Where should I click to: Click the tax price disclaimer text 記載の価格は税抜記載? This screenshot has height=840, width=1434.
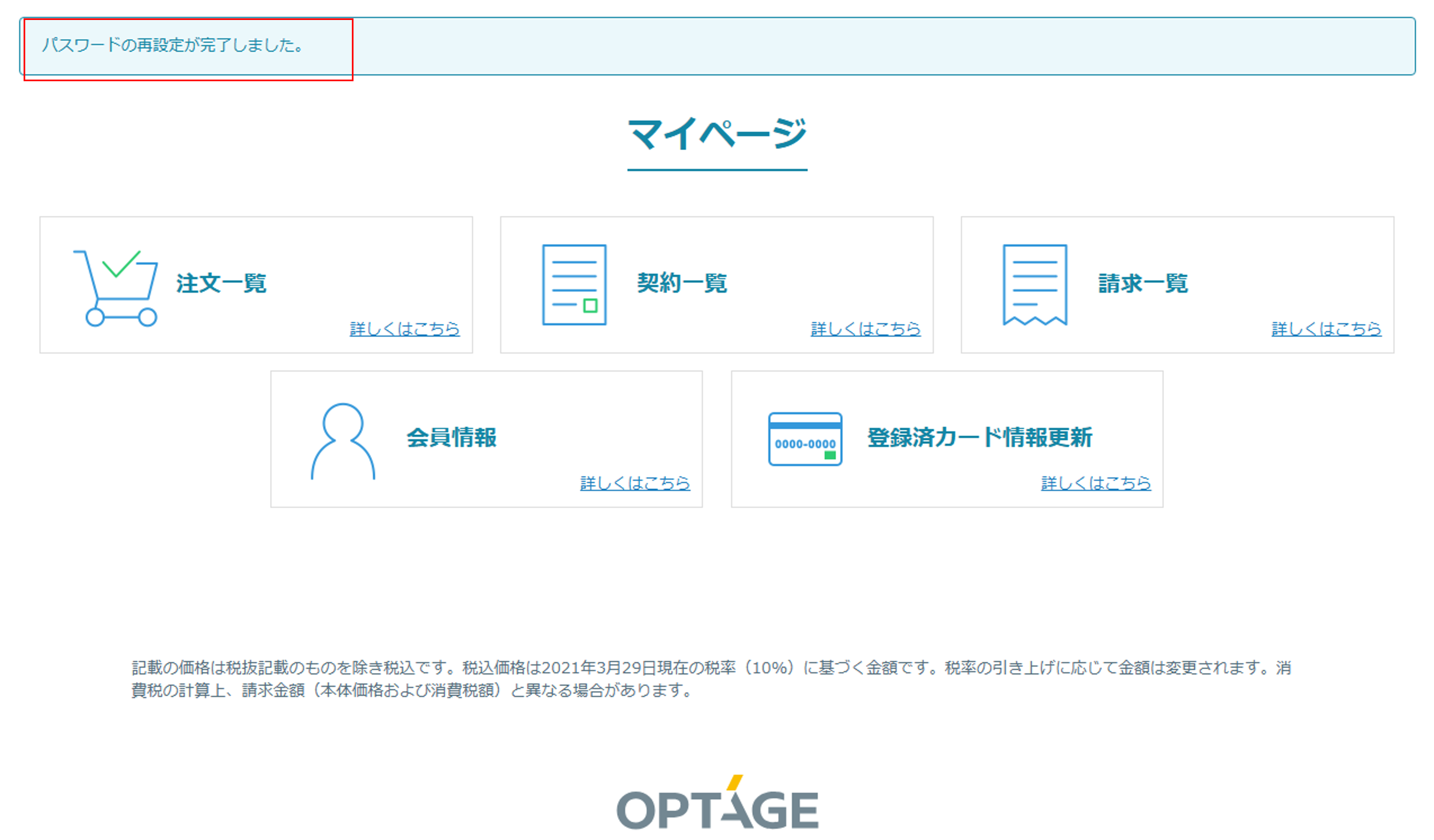[711, 679]
